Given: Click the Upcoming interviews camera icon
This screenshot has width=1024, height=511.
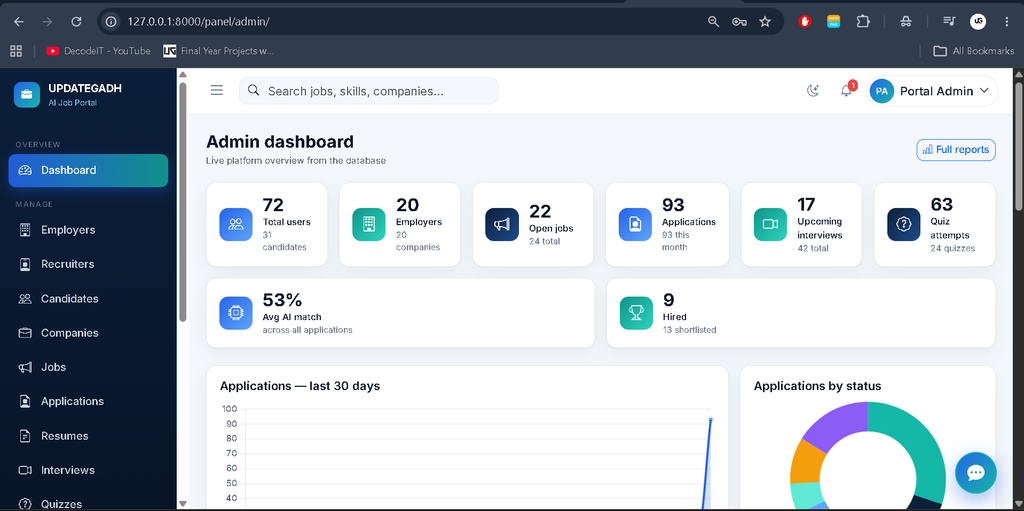Looking at the screenshot, I should [x=770, y=224].
